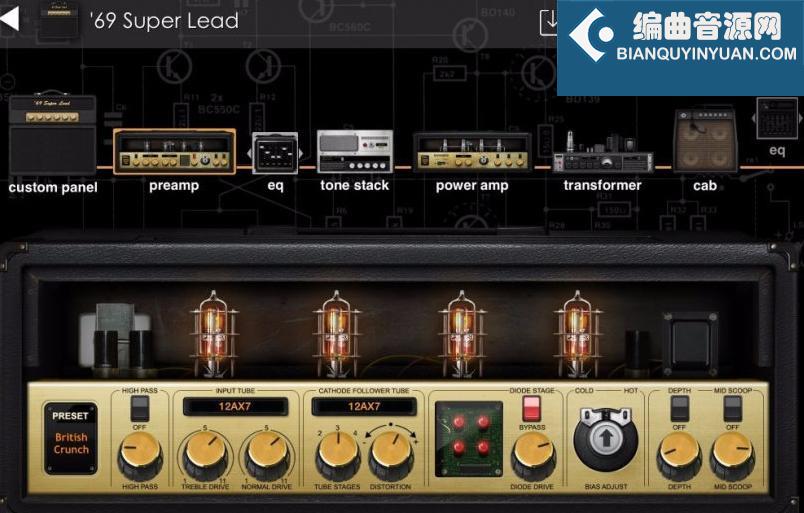Image resolution: width=804 pixels, height=513 pixels.
Task: Toggle the DEPTH switch
Action: pos(680,409)
